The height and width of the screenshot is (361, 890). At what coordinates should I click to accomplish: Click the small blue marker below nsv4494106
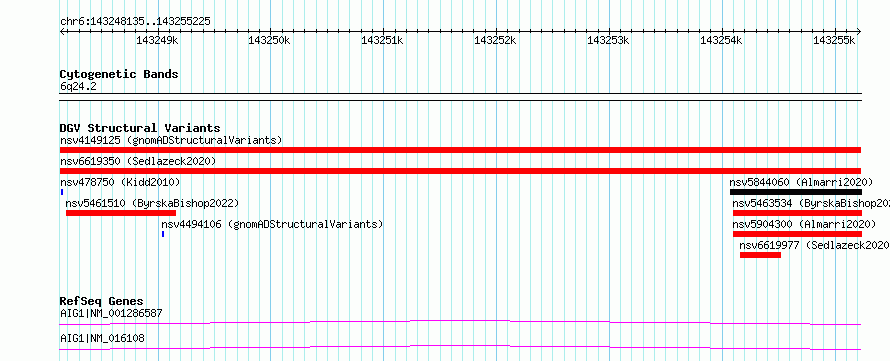point(163,234)
